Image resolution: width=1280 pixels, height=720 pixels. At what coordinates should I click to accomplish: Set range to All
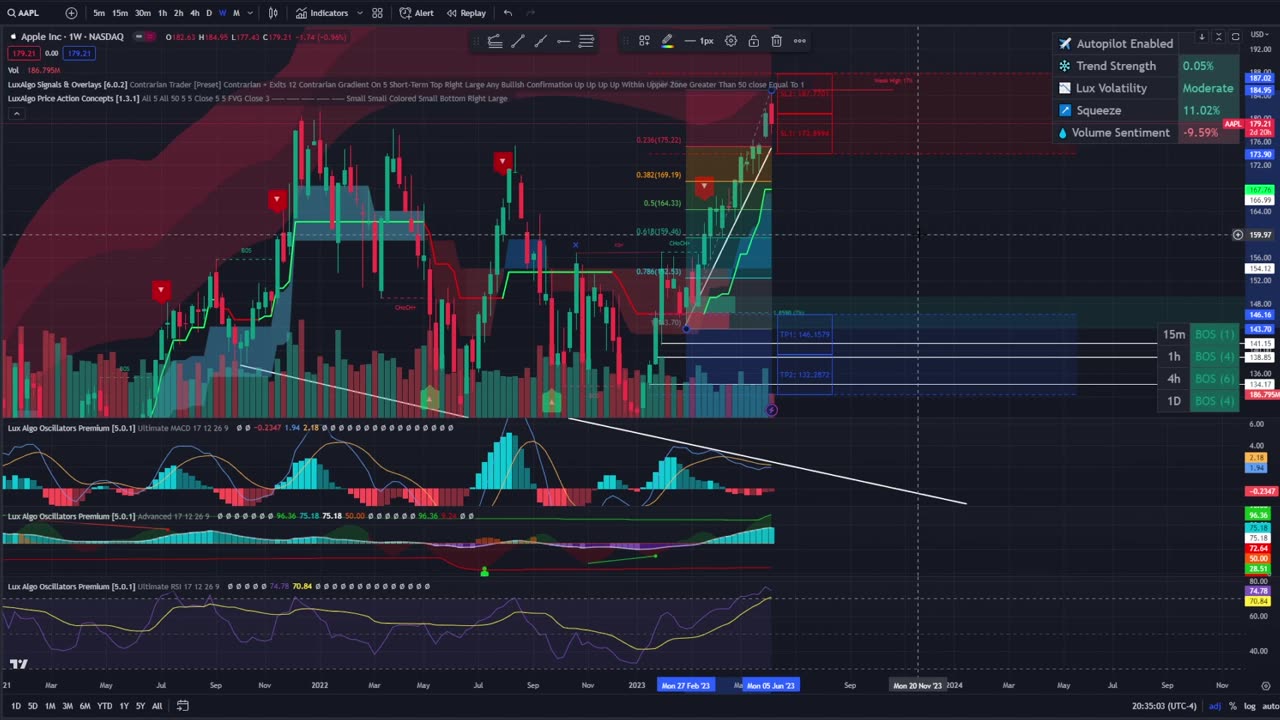[157, 706]
